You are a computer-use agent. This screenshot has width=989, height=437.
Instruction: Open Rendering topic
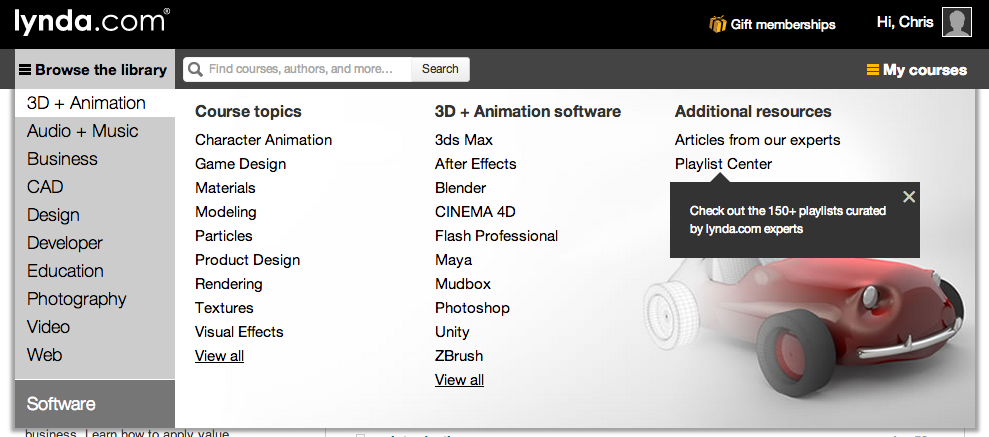(x=228, y=284)
